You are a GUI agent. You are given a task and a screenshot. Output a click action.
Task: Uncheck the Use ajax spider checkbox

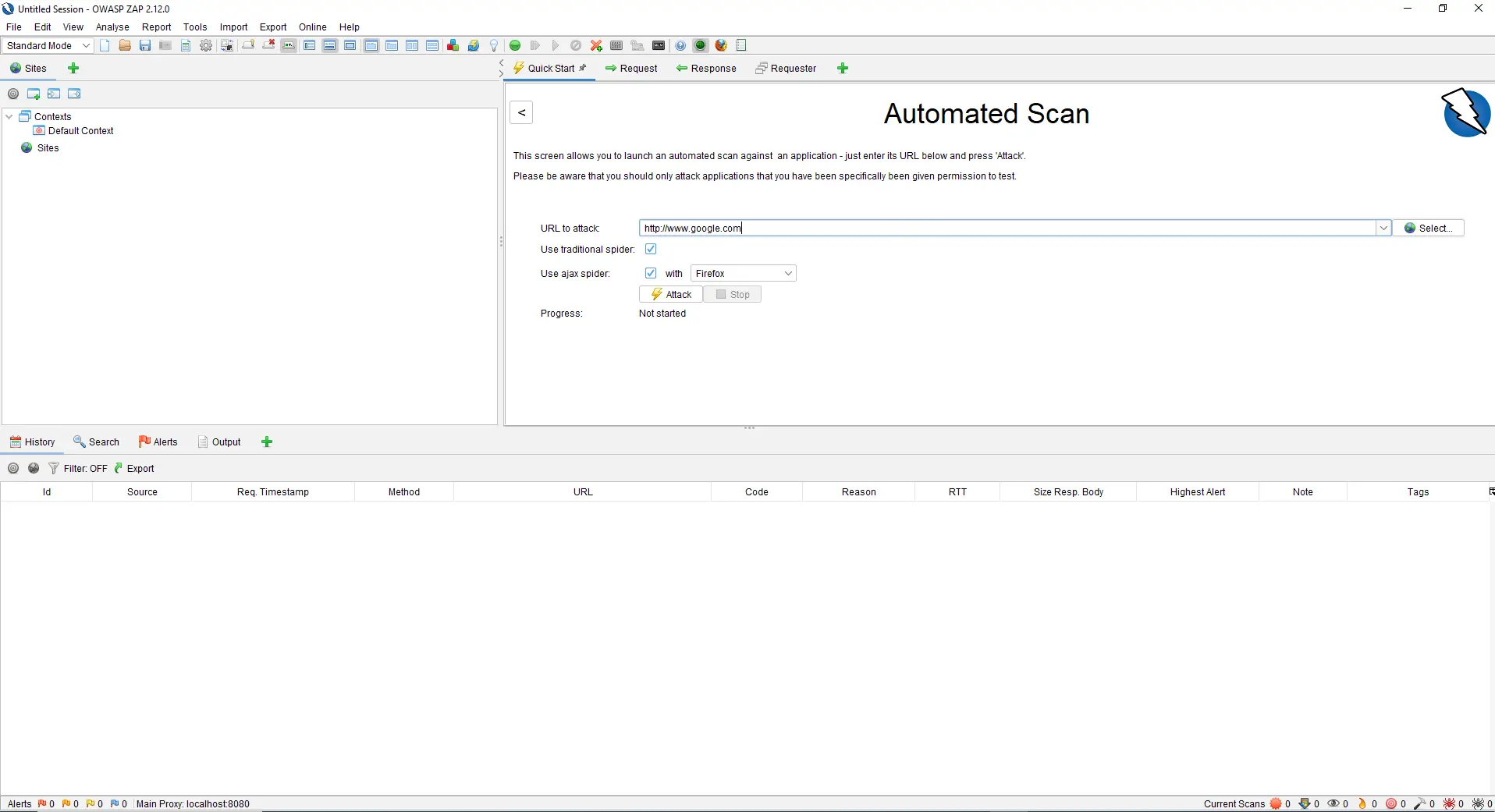click(x=651, y=274)
